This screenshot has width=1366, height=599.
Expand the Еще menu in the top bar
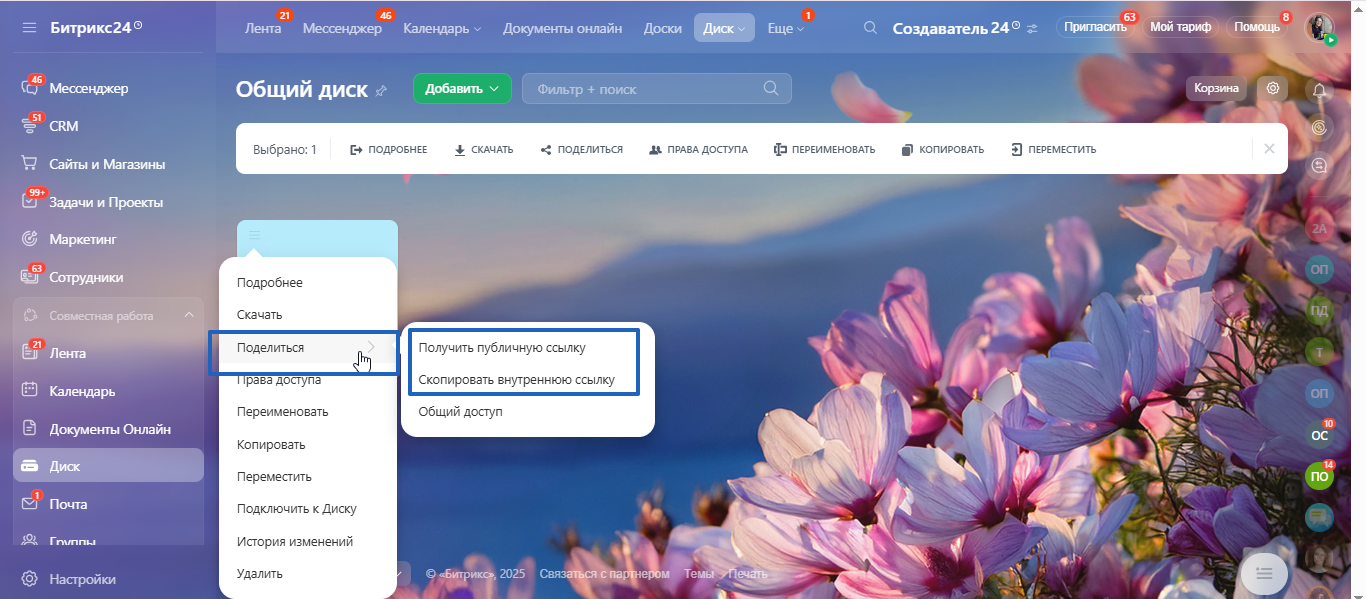pyautogui.click(x=786, y=28)
